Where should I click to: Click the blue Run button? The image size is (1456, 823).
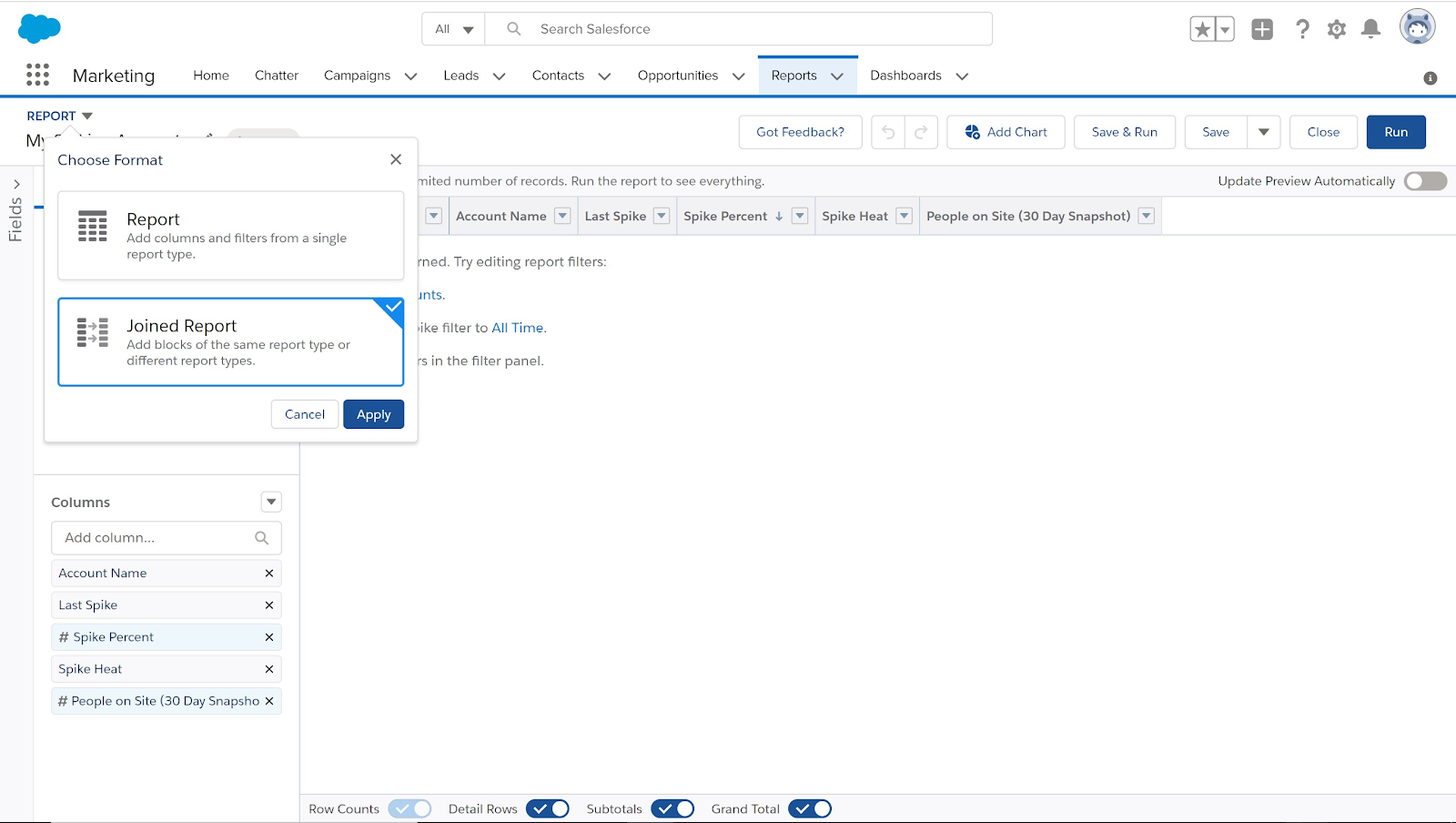pyautogui.click(x=1396, y=132)
